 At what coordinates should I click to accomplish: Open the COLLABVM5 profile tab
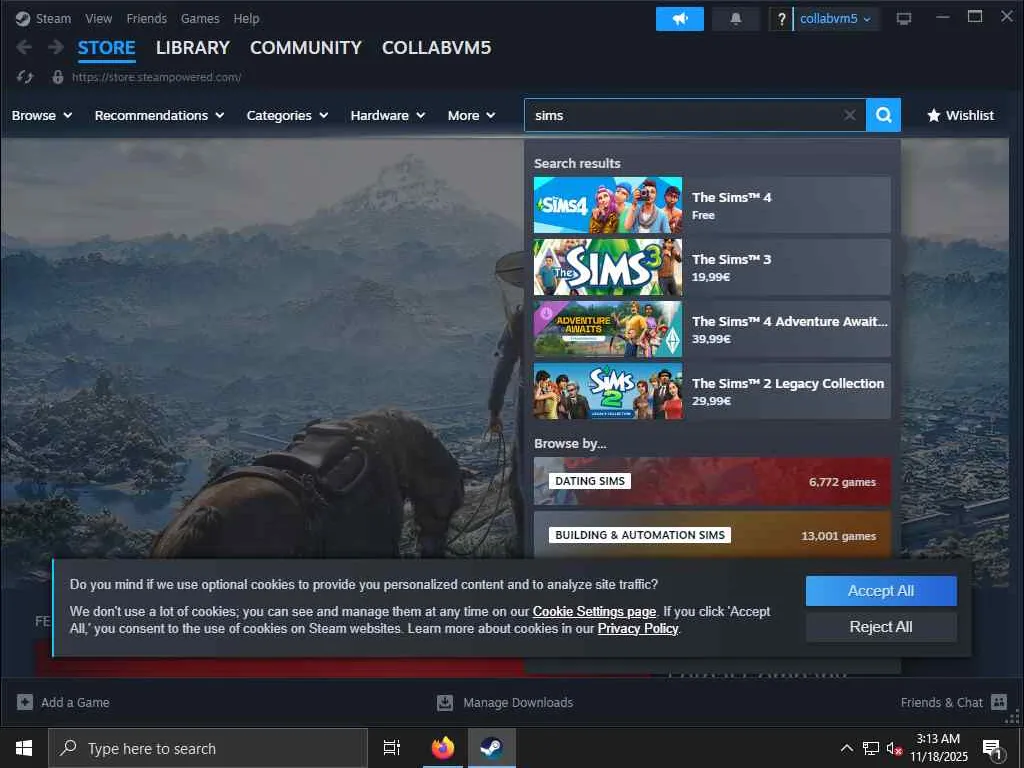436,48
